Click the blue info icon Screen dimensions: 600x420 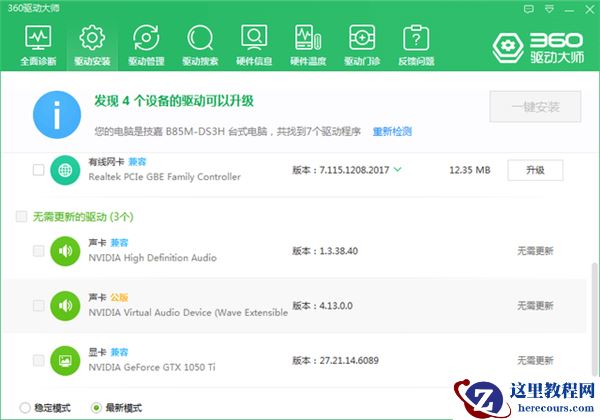[57, 115]
